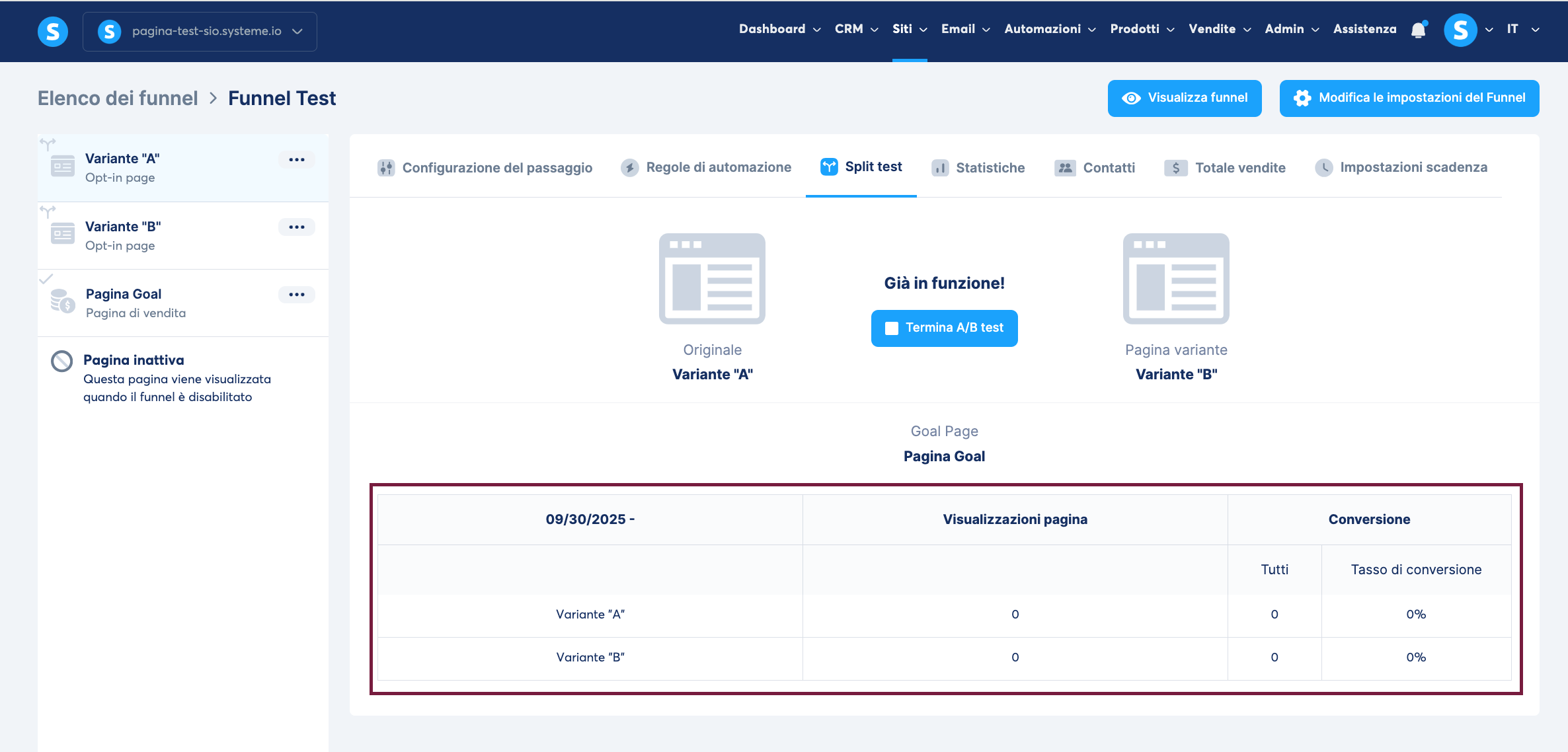Open the three-dot menu for Variante "A"
1568x752 pixels.
tap(297, 159)
